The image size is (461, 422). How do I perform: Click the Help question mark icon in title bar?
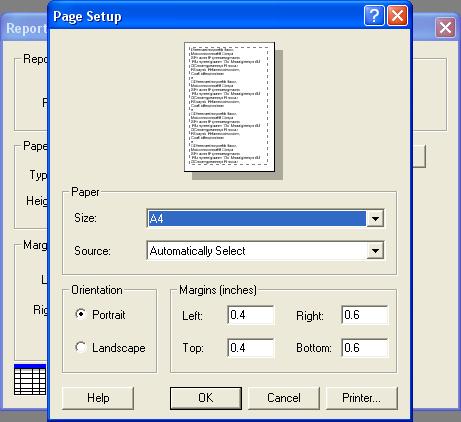tap(374, 16)
